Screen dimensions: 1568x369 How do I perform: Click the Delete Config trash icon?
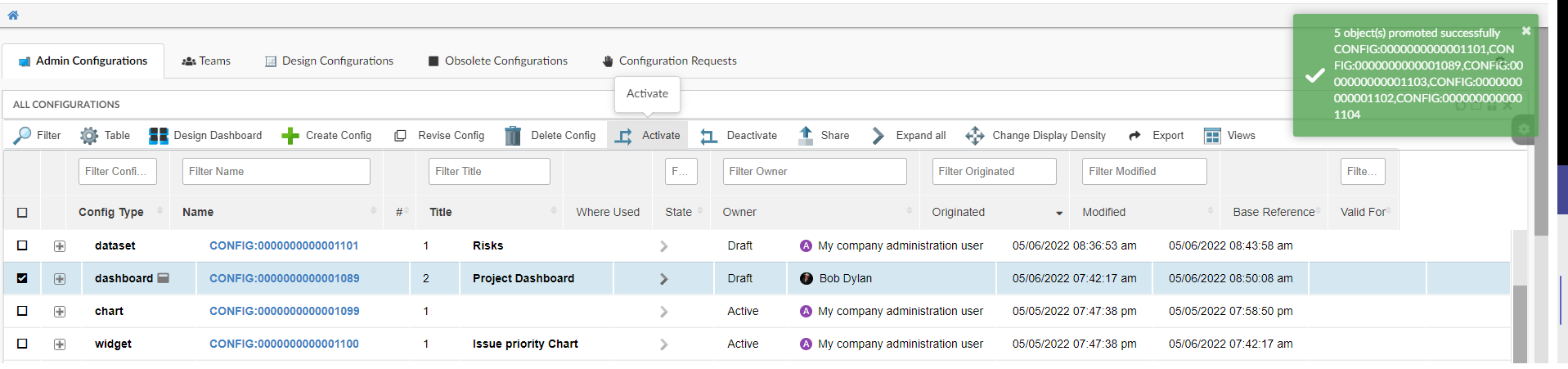pyautogui.click(x=513, y=136)
